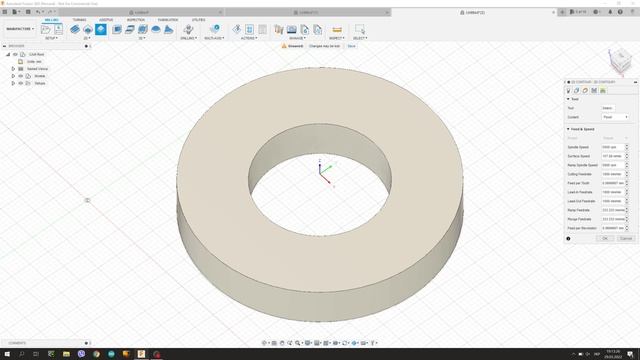Open the INSPECT dropdown menu
Viewport: 640px width, 360px height.
pyautogui.click(x=337, y=38)
